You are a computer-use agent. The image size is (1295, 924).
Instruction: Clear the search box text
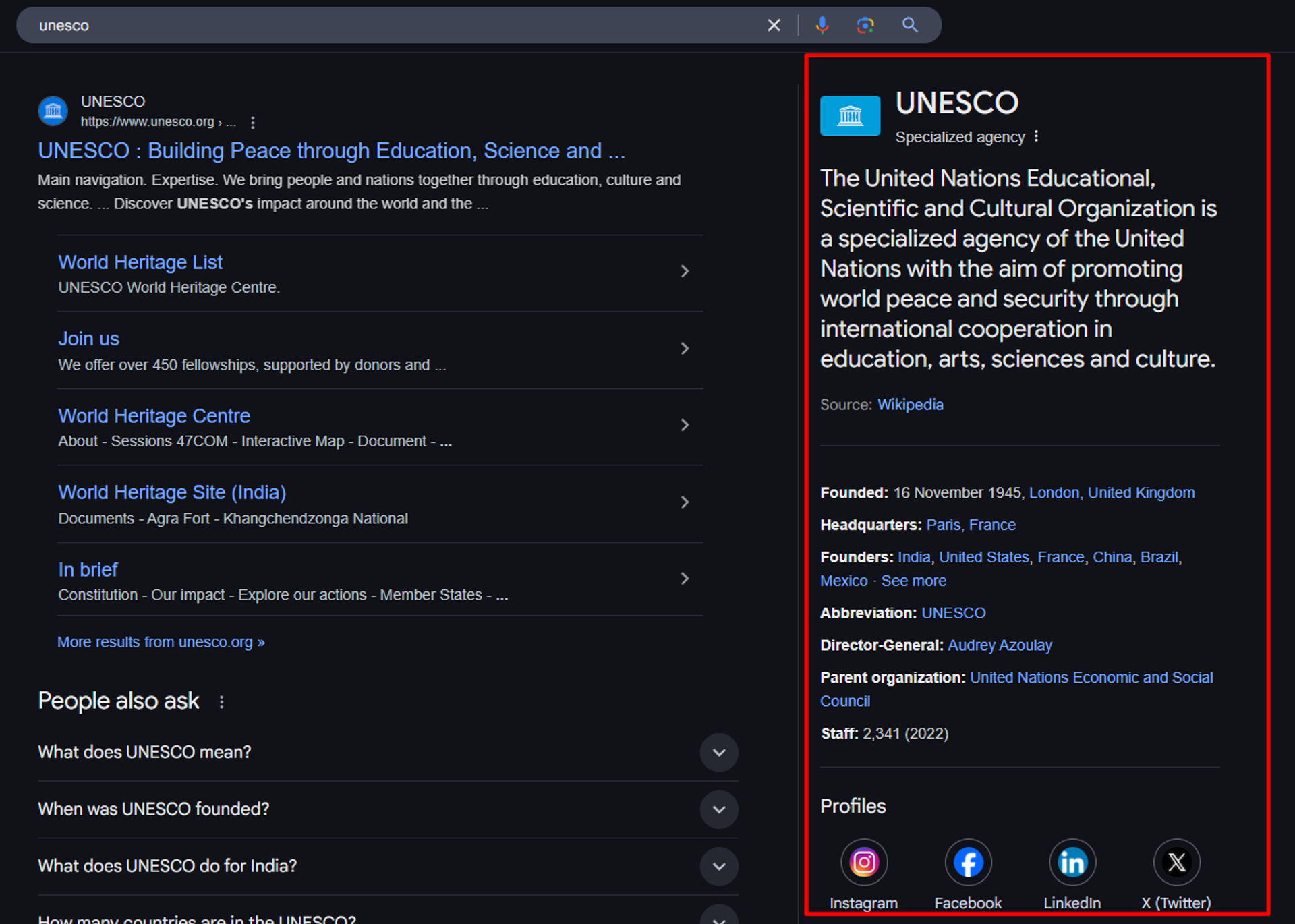pyautogui.click(x=774, y=26)
